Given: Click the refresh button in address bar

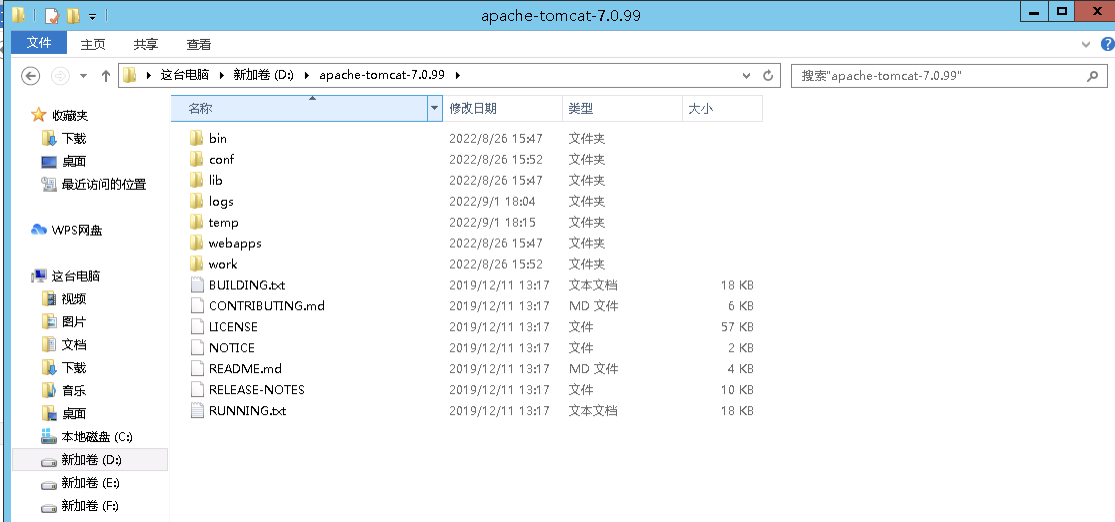Looking at the screenshot, I should coord(768,76).
